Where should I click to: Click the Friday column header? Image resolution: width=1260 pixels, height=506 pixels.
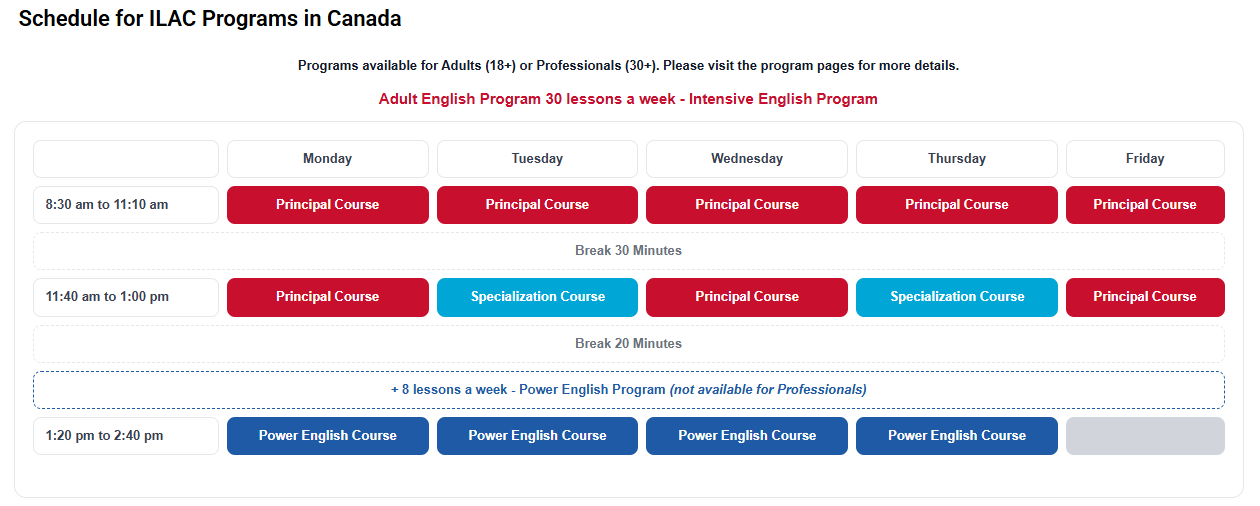(1145, 159)
